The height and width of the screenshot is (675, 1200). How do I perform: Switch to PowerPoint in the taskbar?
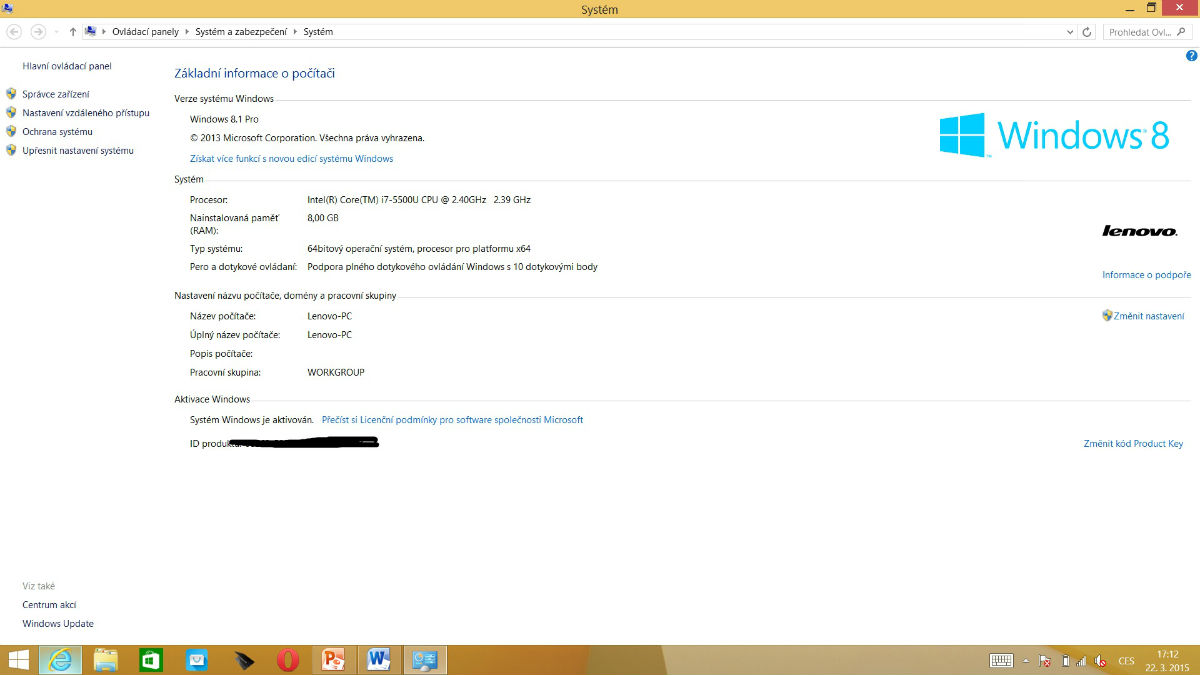[334, 659]
